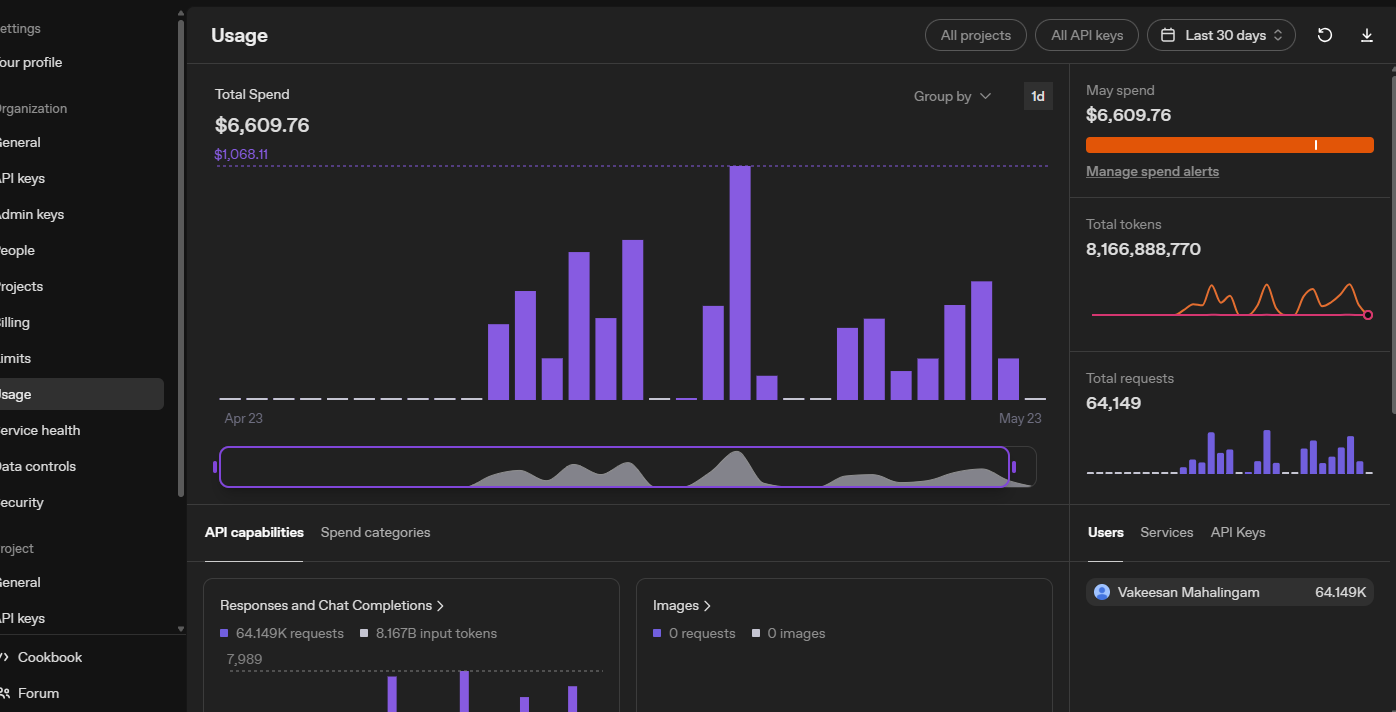Select Usage in the sidebar
1396x712 pixels.
tap(80, 394)
